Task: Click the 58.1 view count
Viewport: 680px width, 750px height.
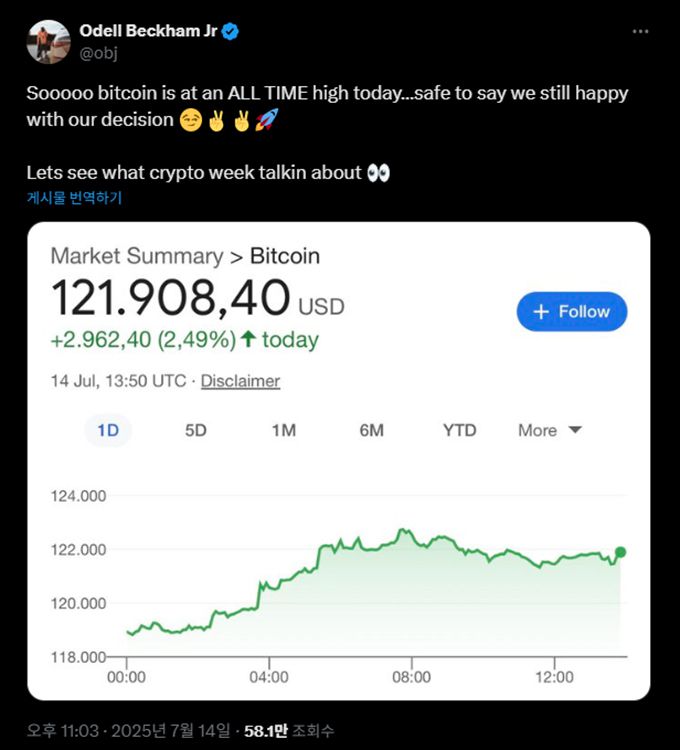Action: (x=265, y=730)
